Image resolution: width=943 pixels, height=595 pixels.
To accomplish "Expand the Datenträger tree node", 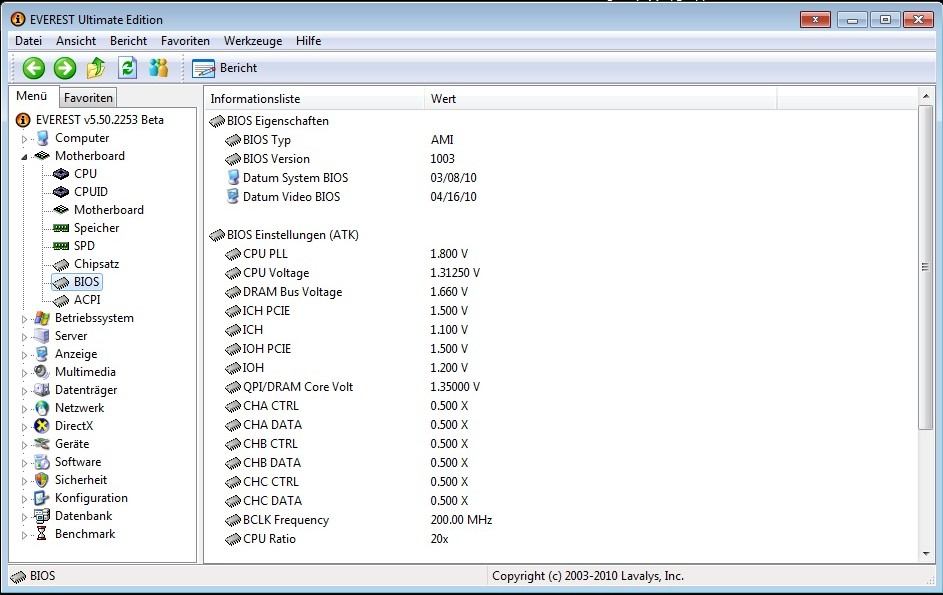I will 24,391.
